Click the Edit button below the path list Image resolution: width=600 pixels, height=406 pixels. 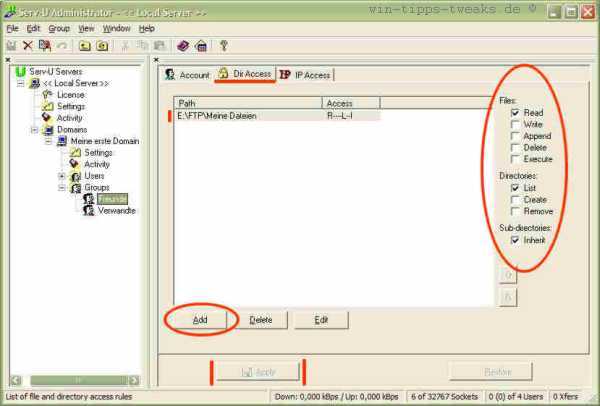point(321,320)
